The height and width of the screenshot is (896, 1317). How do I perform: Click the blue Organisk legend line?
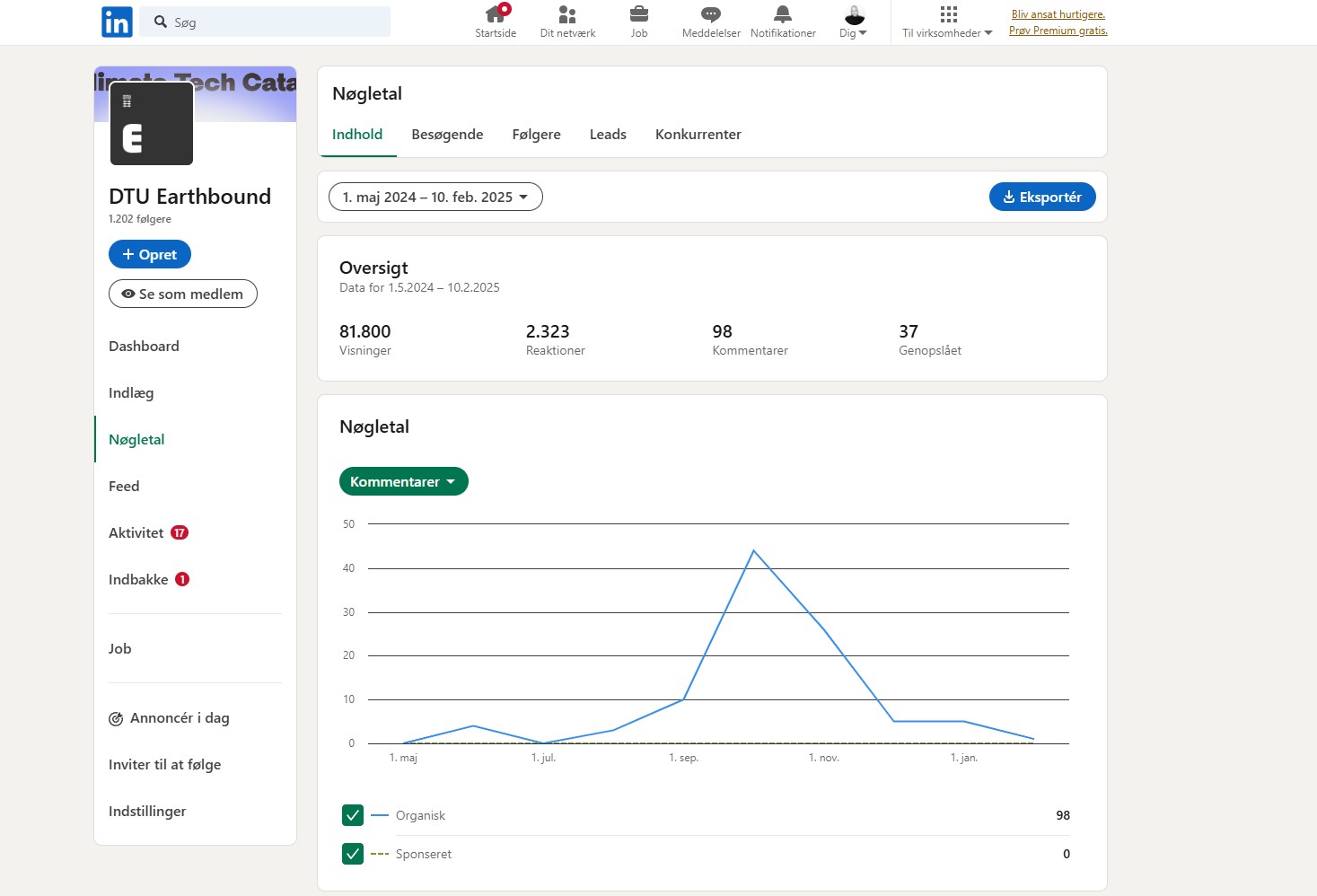[380, 815]
